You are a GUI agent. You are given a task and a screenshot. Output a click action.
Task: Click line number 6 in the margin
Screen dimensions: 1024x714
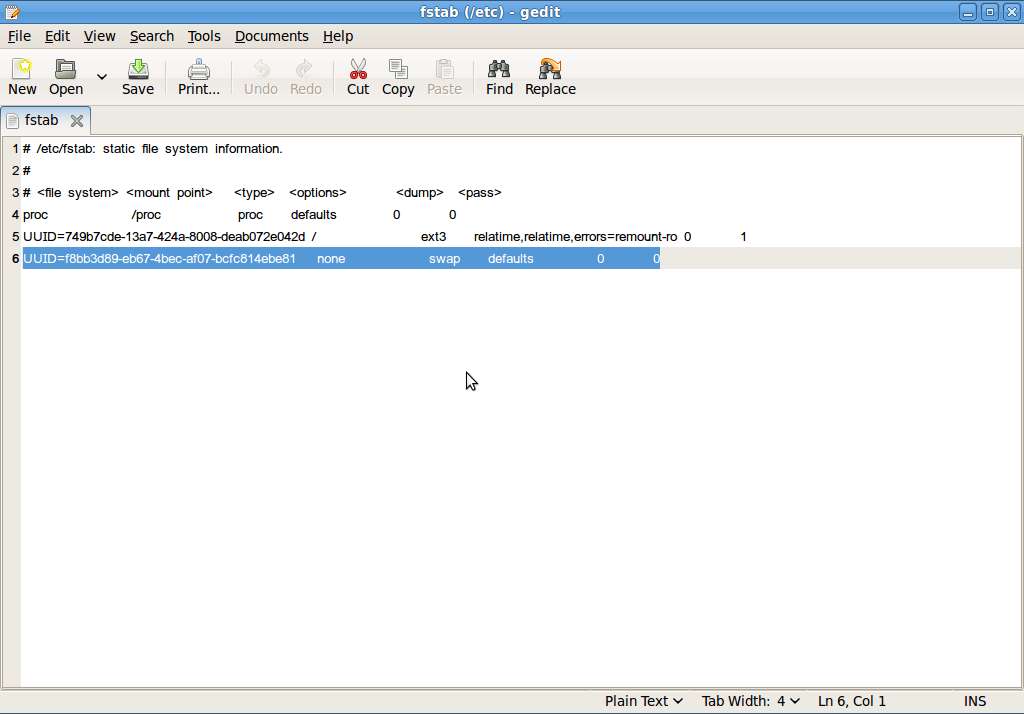(x=15, y=259)
